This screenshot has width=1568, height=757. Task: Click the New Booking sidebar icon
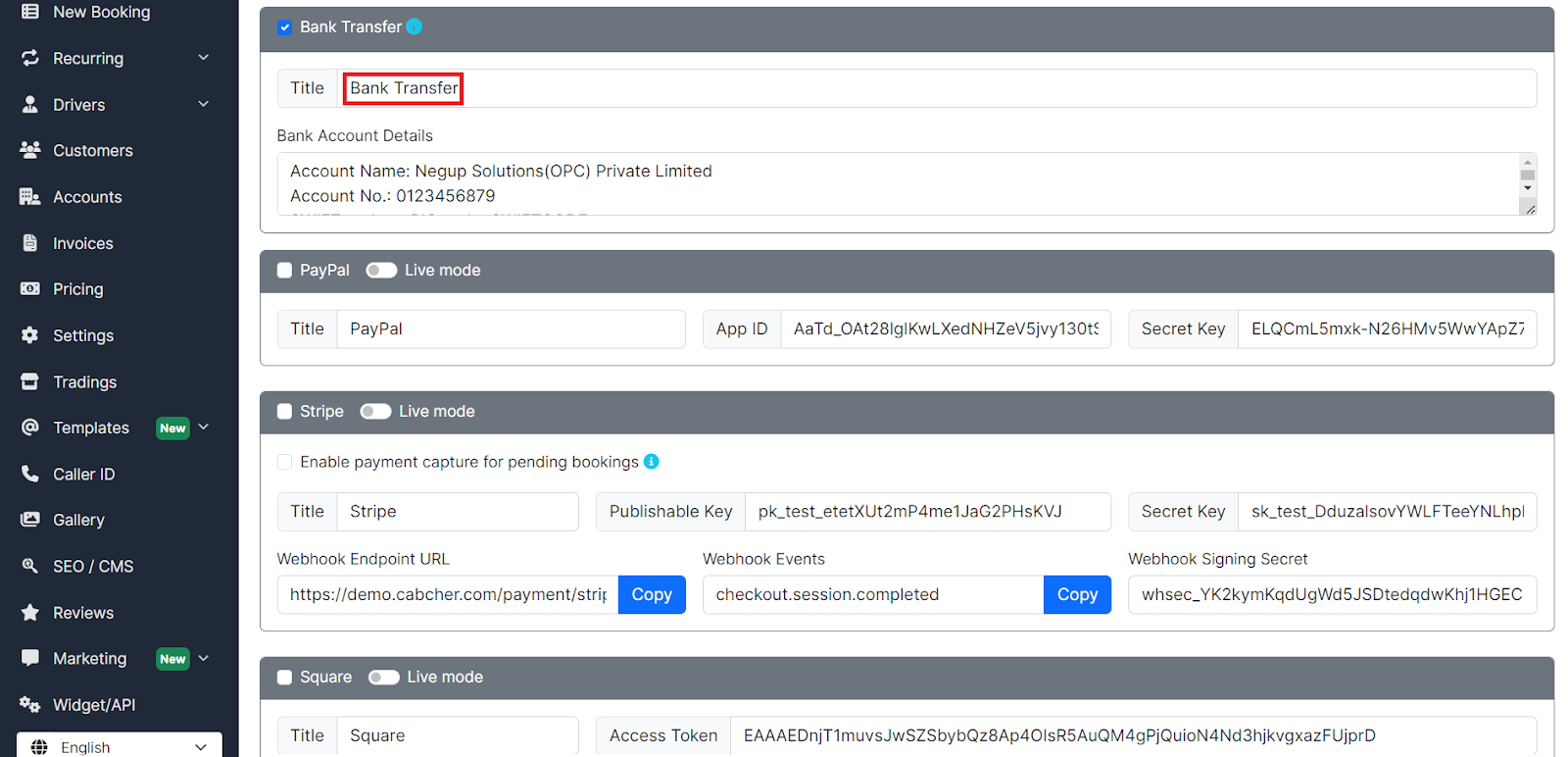click(30, 12)
